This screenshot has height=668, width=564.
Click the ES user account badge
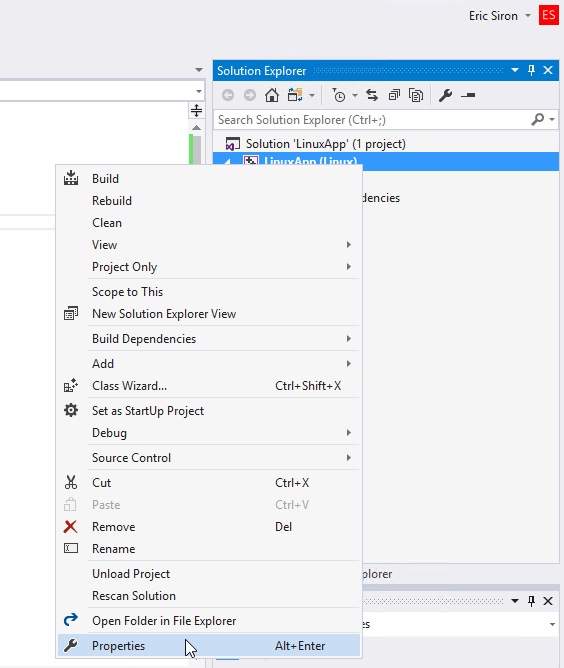pos(549,15)
